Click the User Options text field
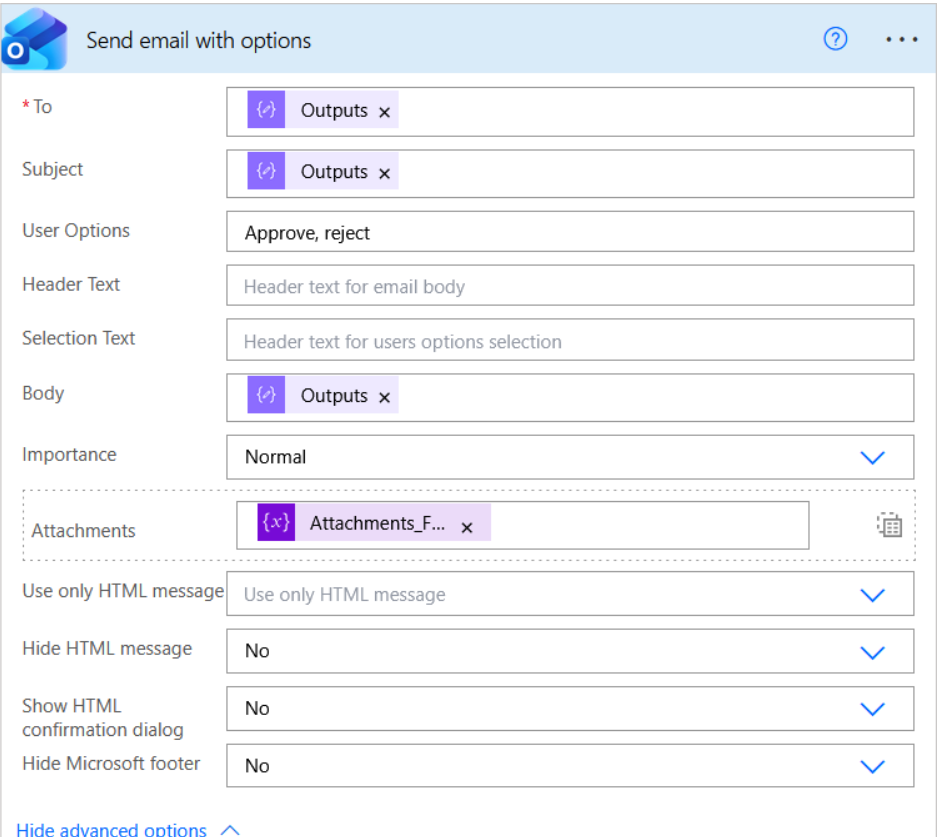This screenshot has height=837, width=942. [570, 233]
